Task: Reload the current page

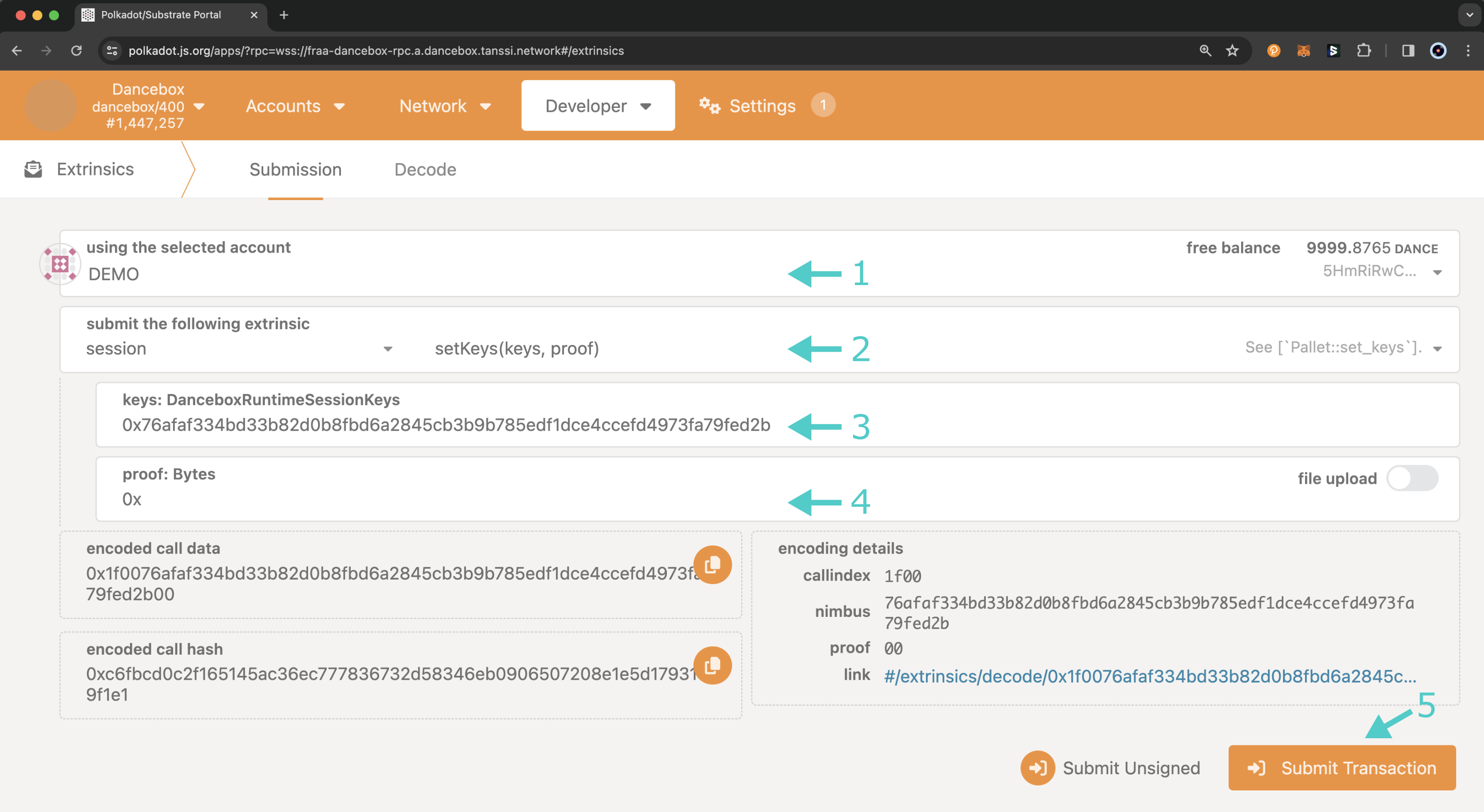Action: (x=76, y=51)
